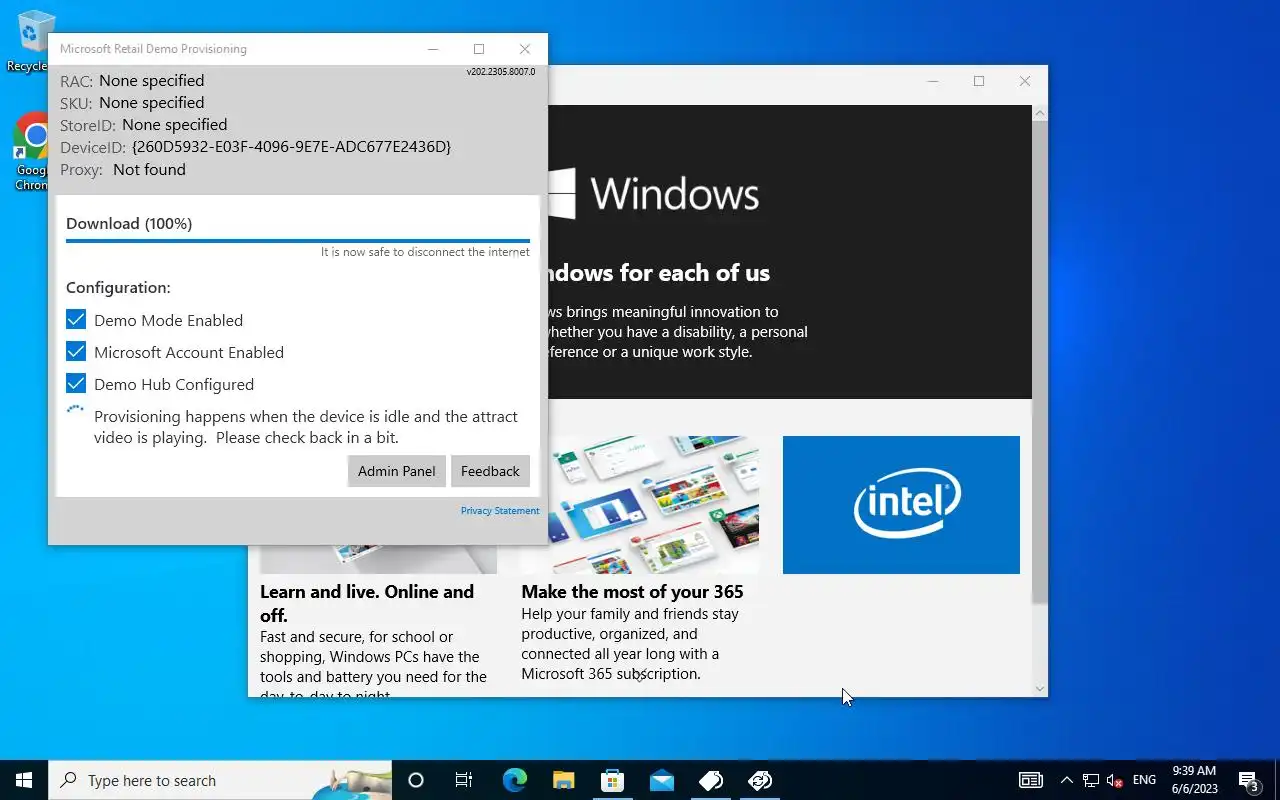This screenshot has width=1280, height=800.
Task: Click the Cortana circle icon on taskbar
Action: point(416,780)
